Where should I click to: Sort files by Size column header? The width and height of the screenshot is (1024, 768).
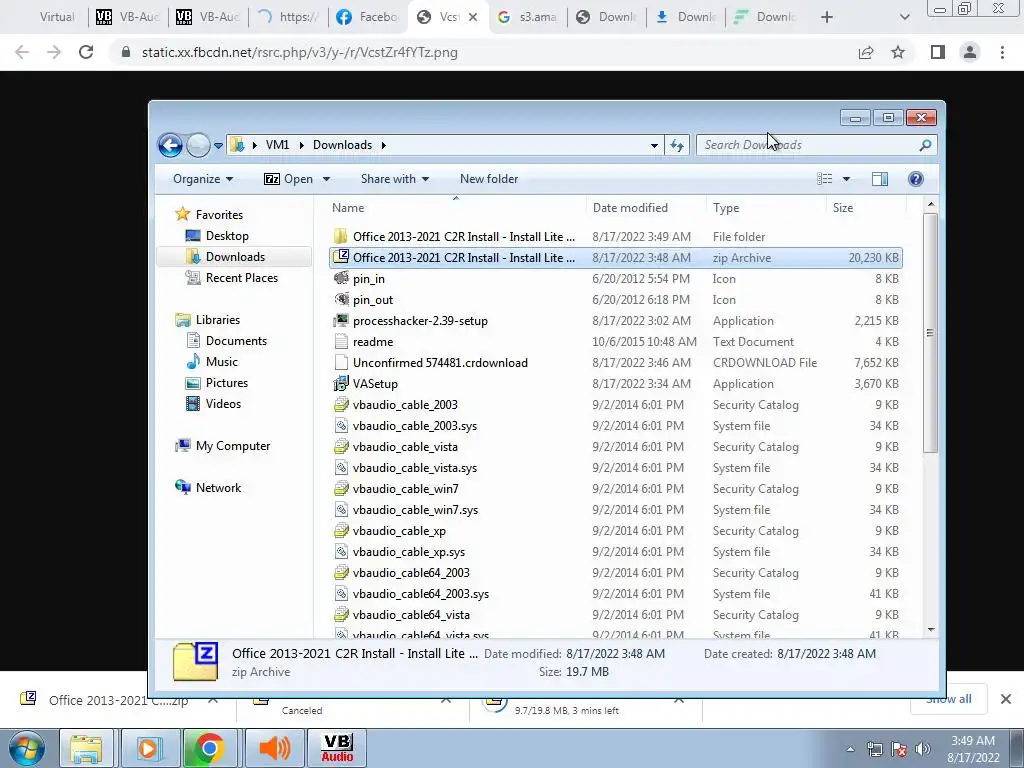click(842, 208)
